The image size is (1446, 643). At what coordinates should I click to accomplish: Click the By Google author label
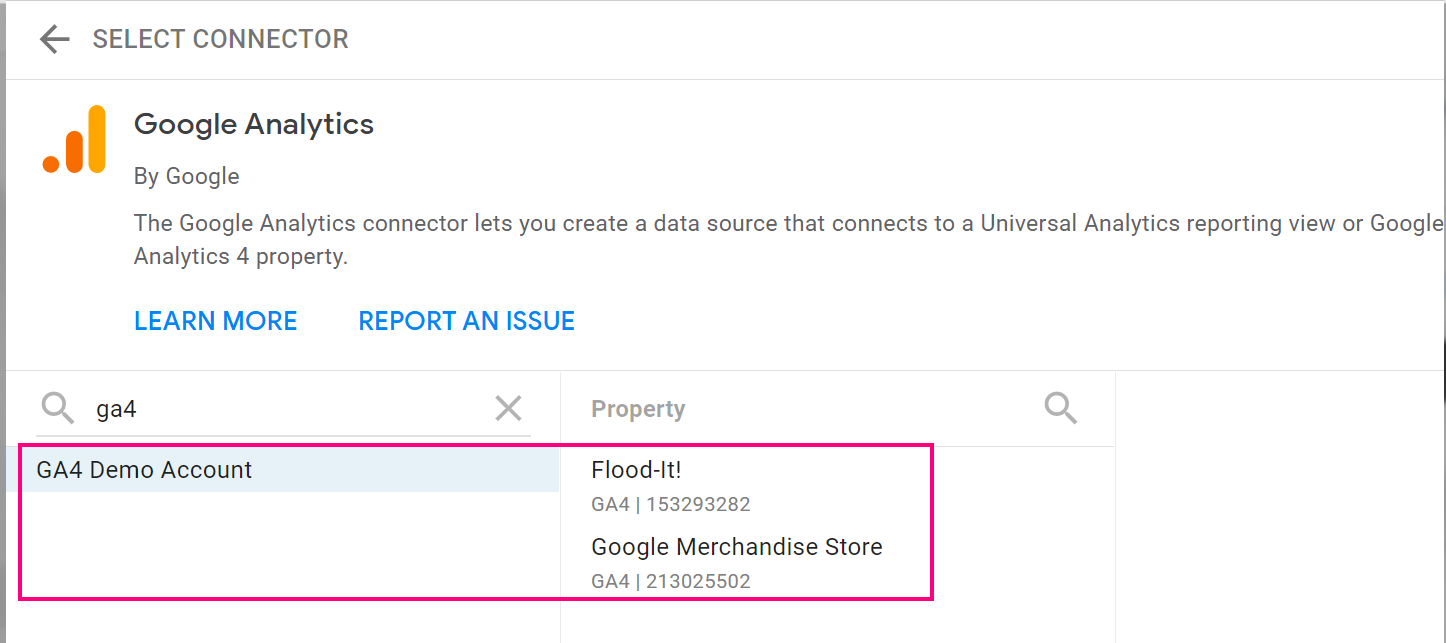coord(187,177)
